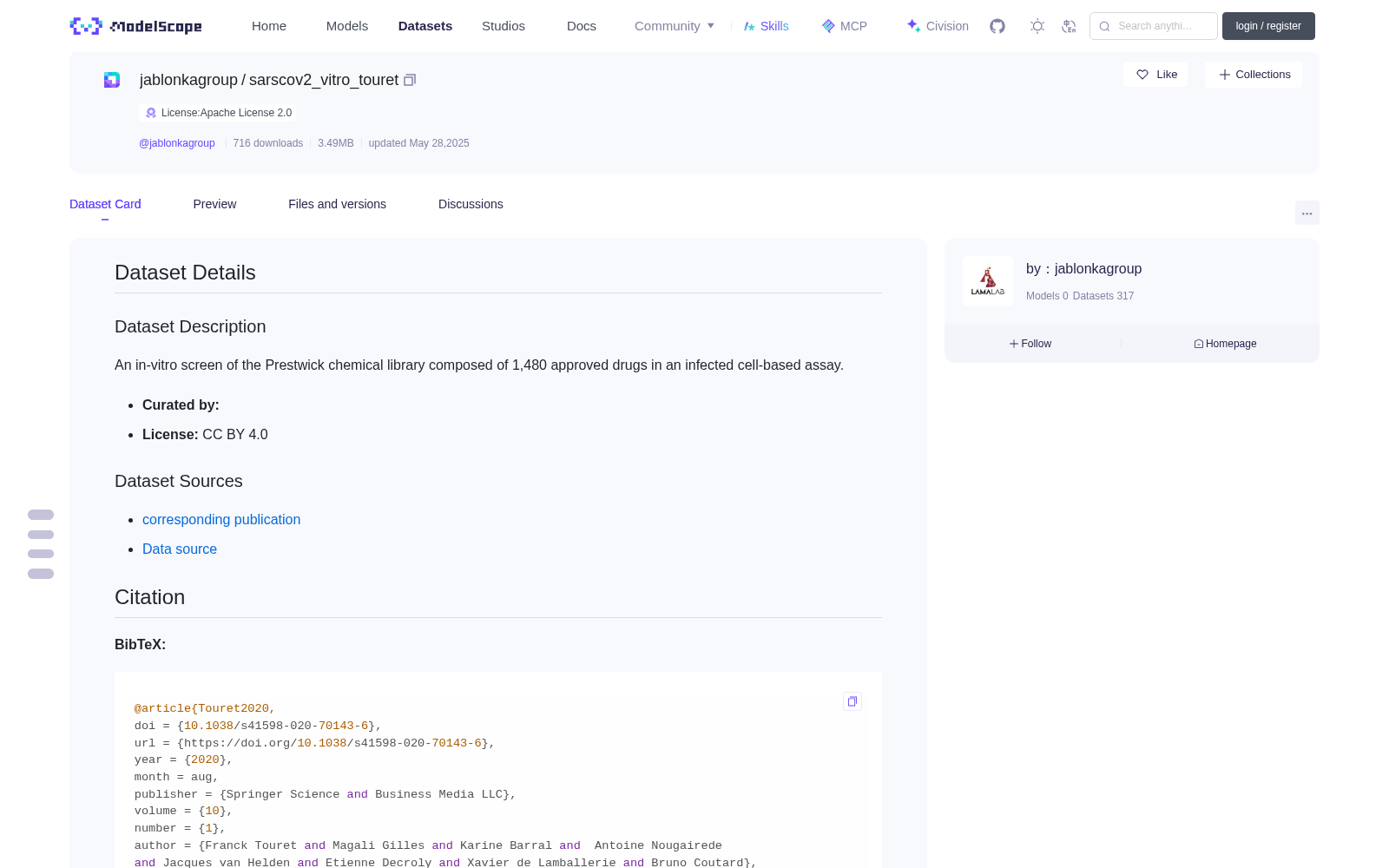The width and height of the screenshot is (1389, 868).
Task: Click the 'Curated by:' bullet
Action: coord(181,404)
